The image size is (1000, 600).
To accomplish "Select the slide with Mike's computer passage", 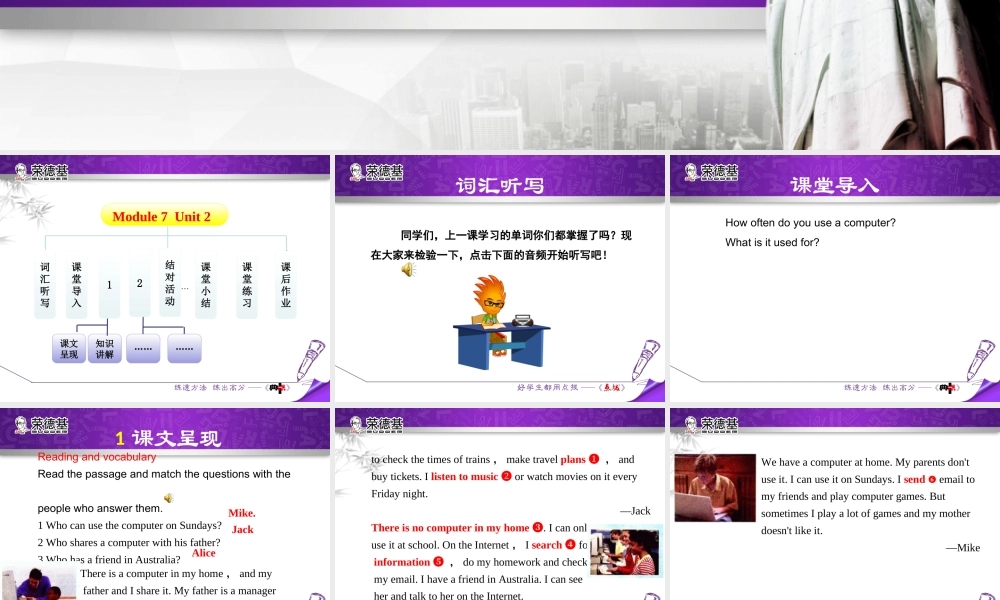I will [x=834, y=505].
